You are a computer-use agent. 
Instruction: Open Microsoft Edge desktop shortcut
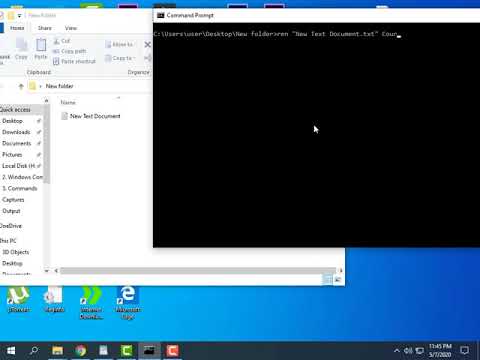[x=128, y=303]
